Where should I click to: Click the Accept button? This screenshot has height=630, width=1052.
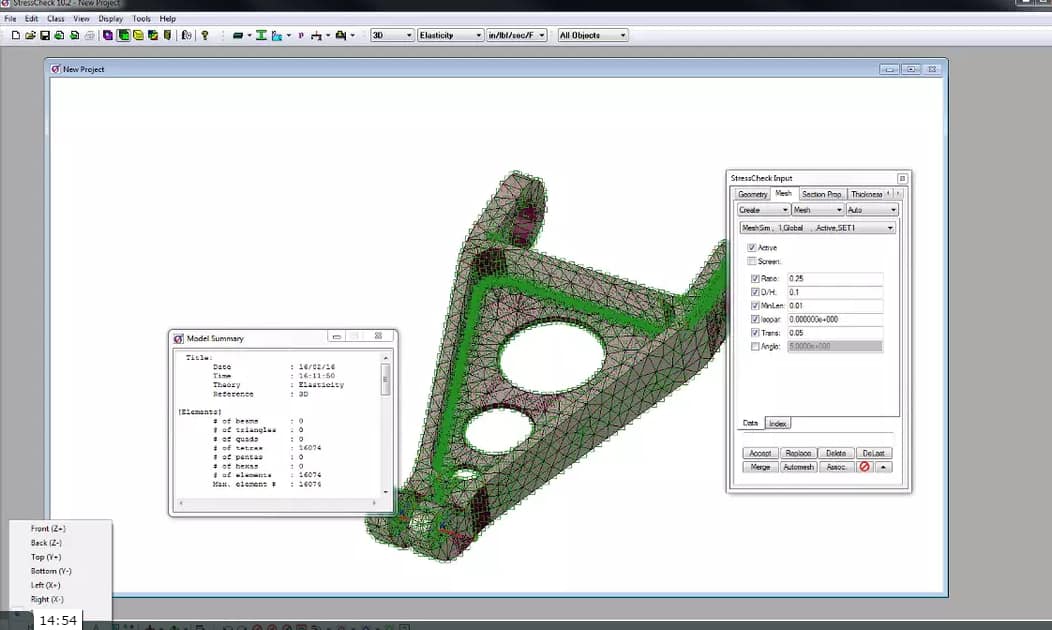pos(761,452)
